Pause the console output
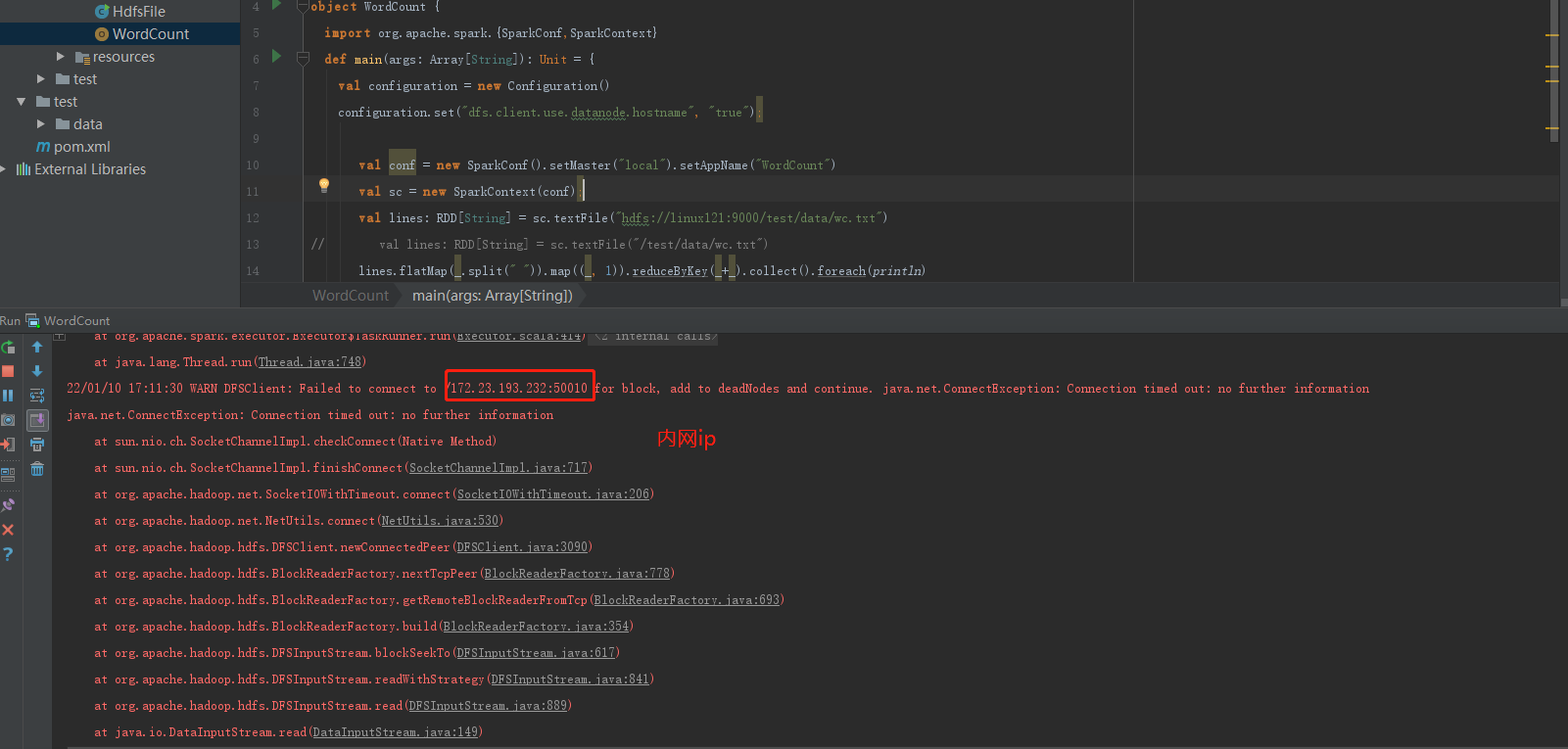The width and height of the screenshot is (1568, 749). point(8,396)
